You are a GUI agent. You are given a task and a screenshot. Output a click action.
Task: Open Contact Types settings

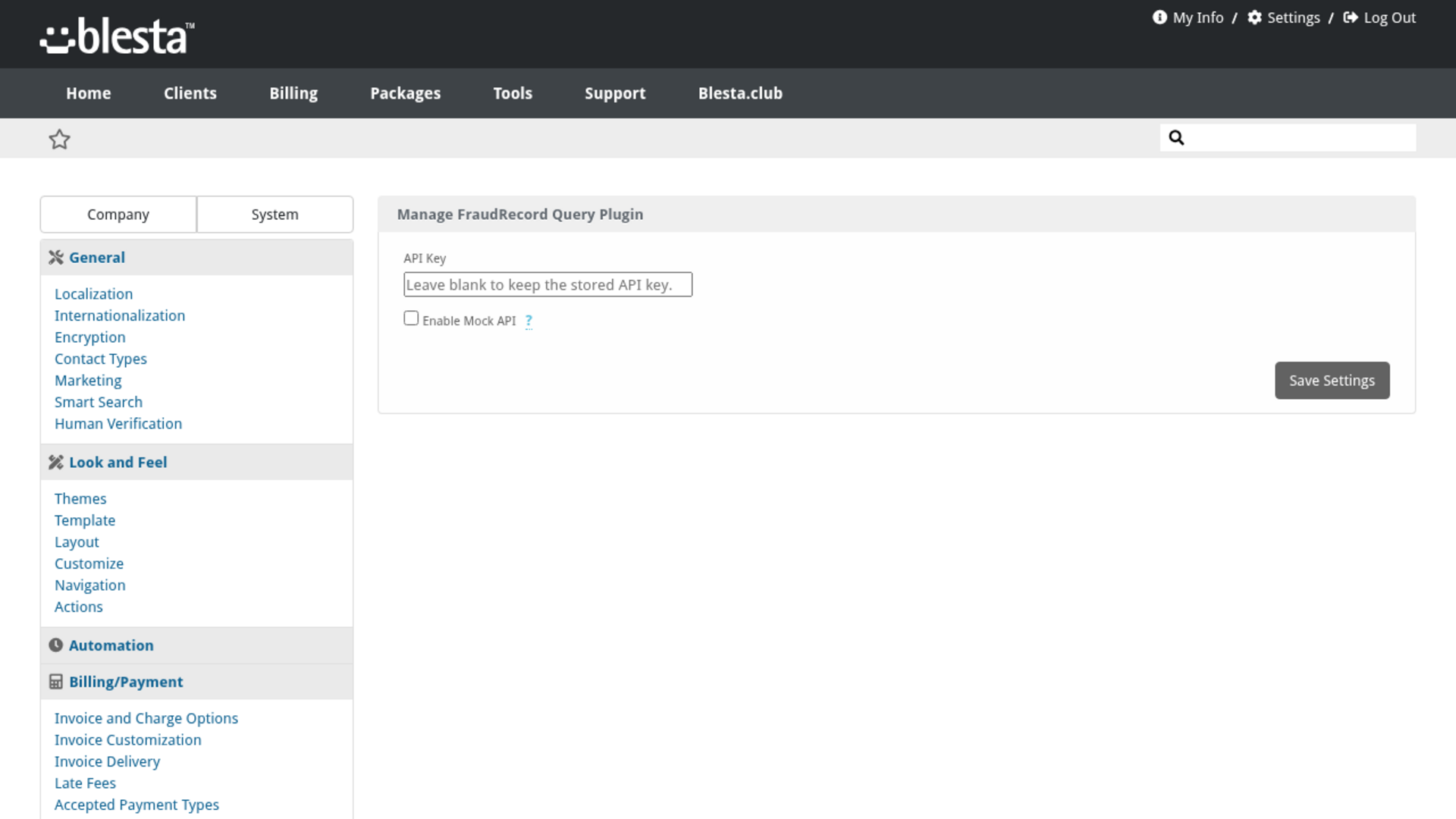click(101, 359)
